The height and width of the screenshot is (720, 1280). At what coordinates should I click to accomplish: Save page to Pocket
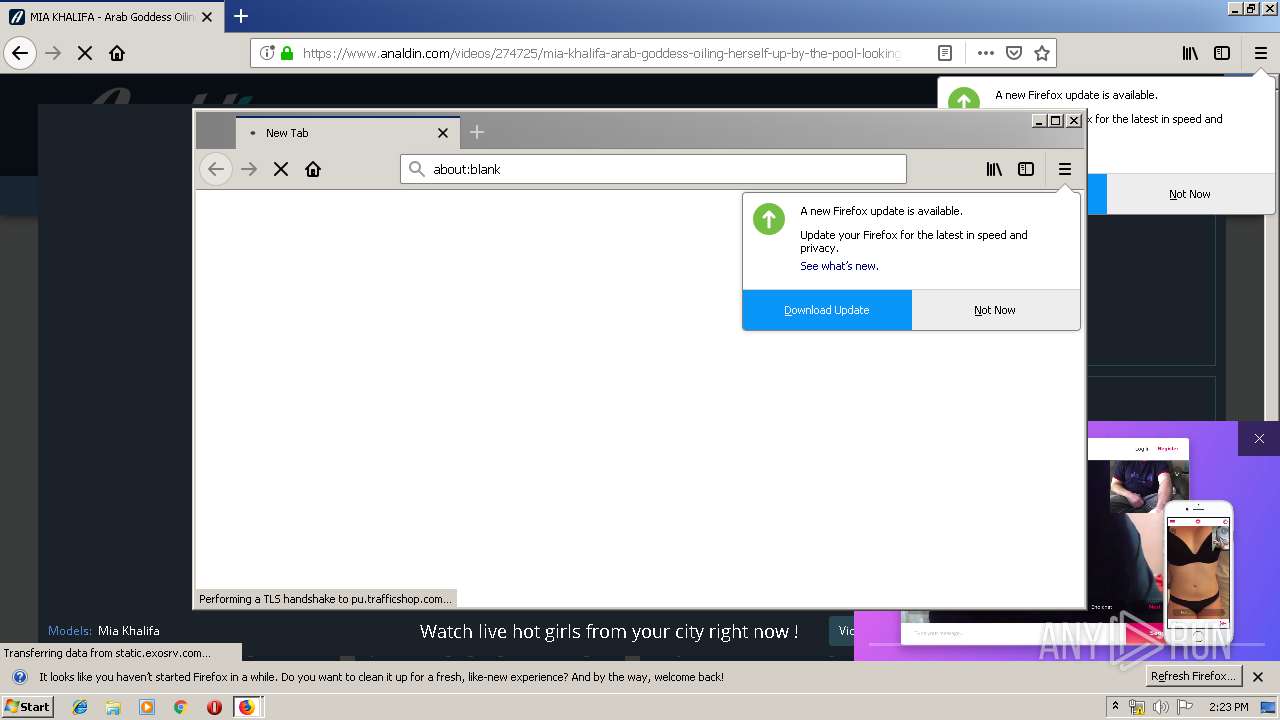[x=1014, y=53]
